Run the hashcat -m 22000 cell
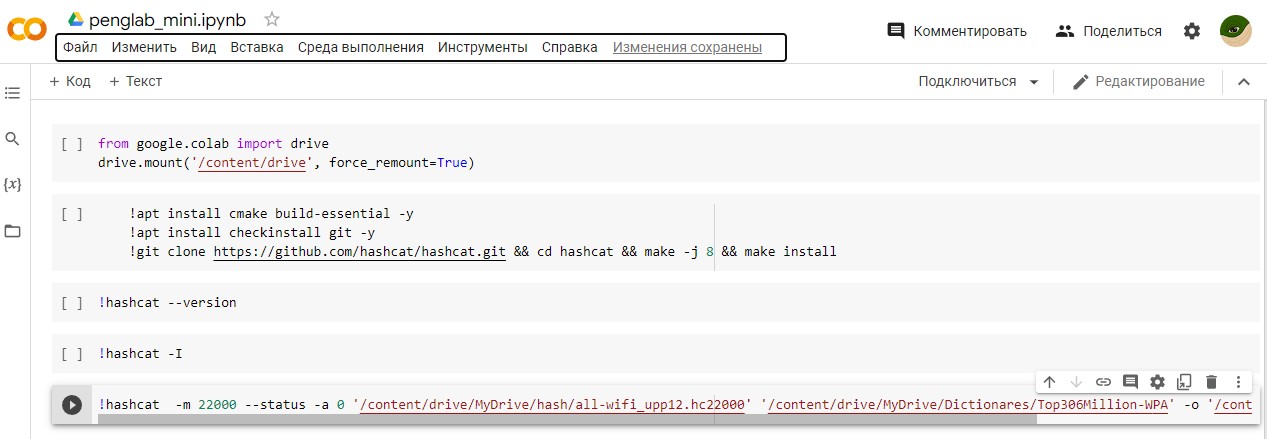 coord(72,405)
